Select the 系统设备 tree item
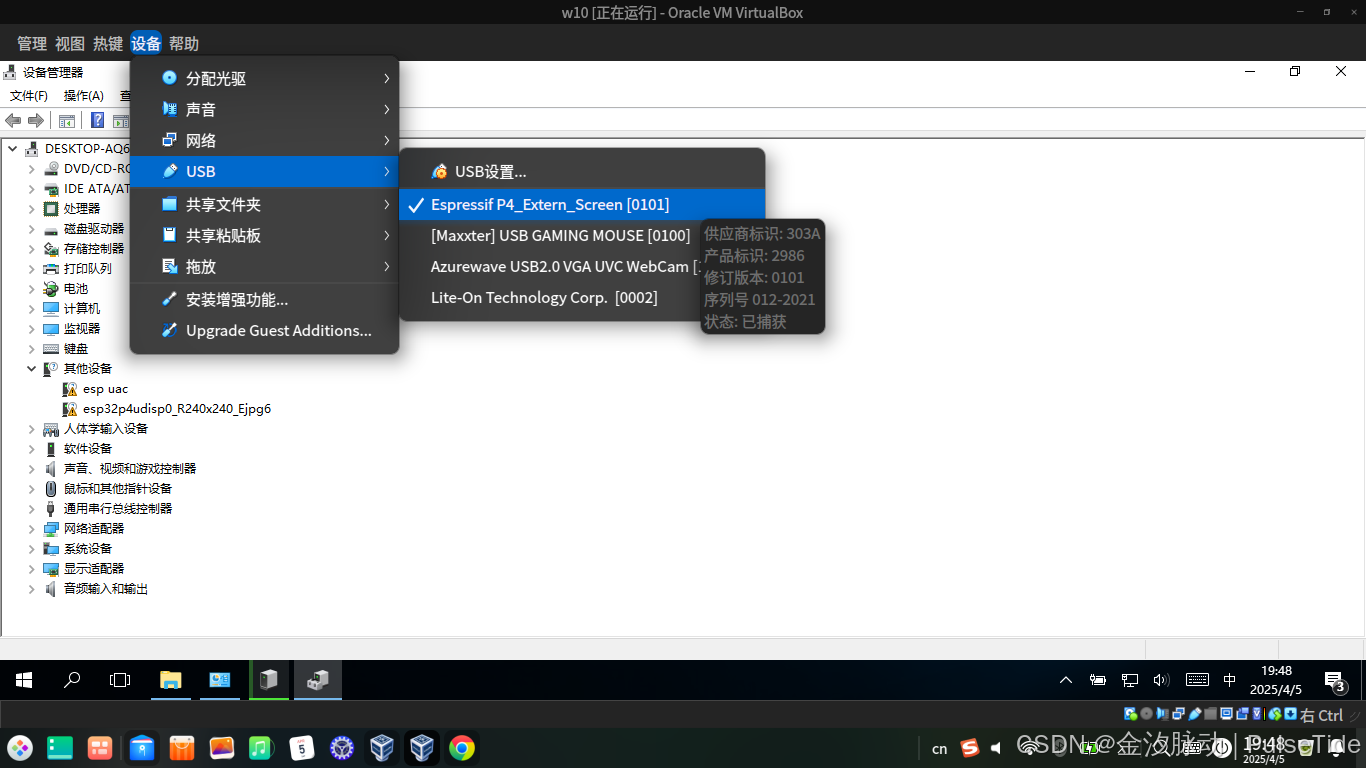This screenshot has width=1366, height=768. (88, 549)
